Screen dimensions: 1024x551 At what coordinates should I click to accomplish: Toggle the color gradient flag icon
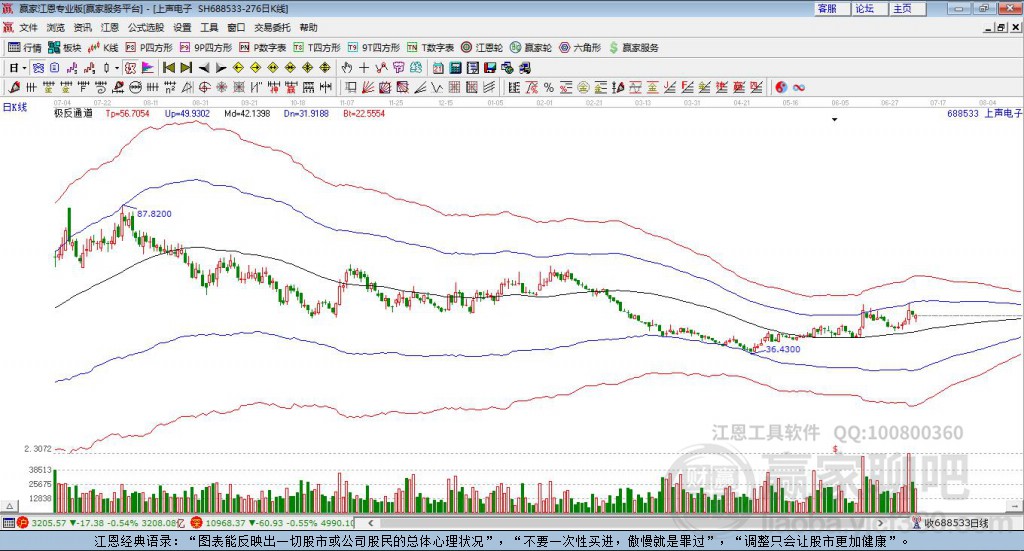pyautogui.click(x=148, y=68)
